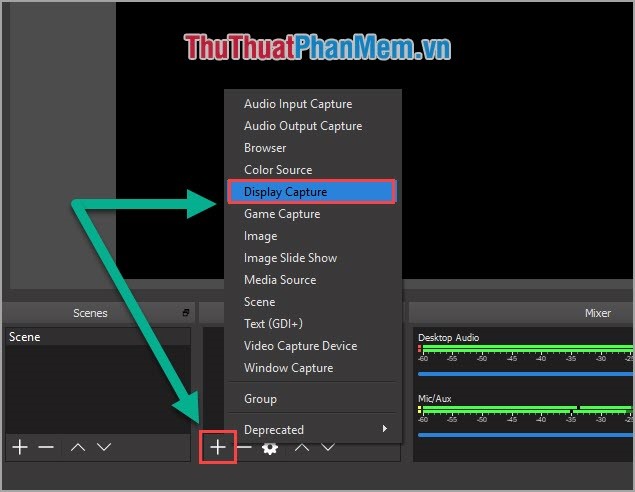This screenshot has width=635, height=492.
Task: Adjust Desktop Audio volume slider
Action: (526, 374)
